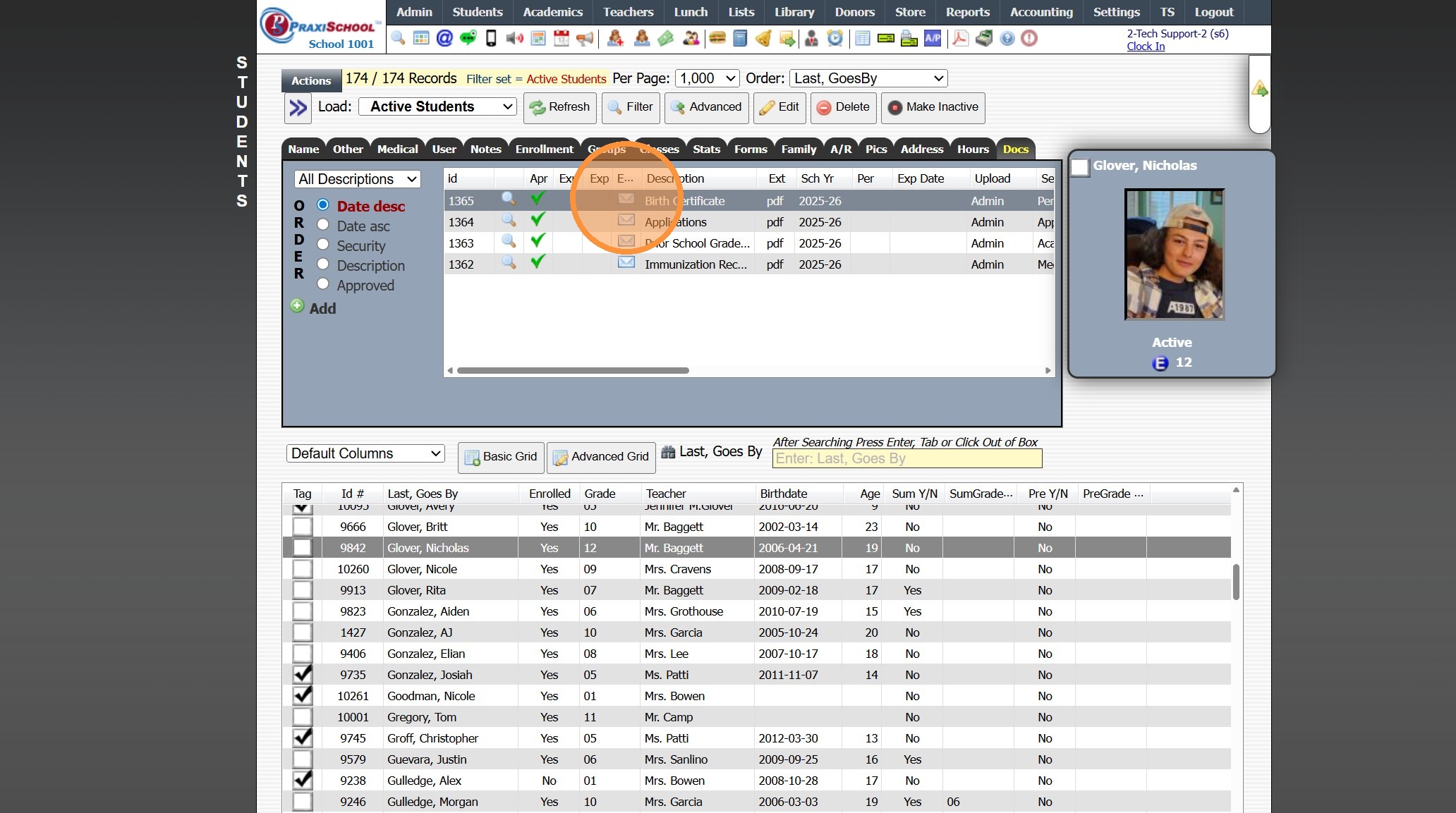Open the Default Columns dropdown

[x=365, y=453]
